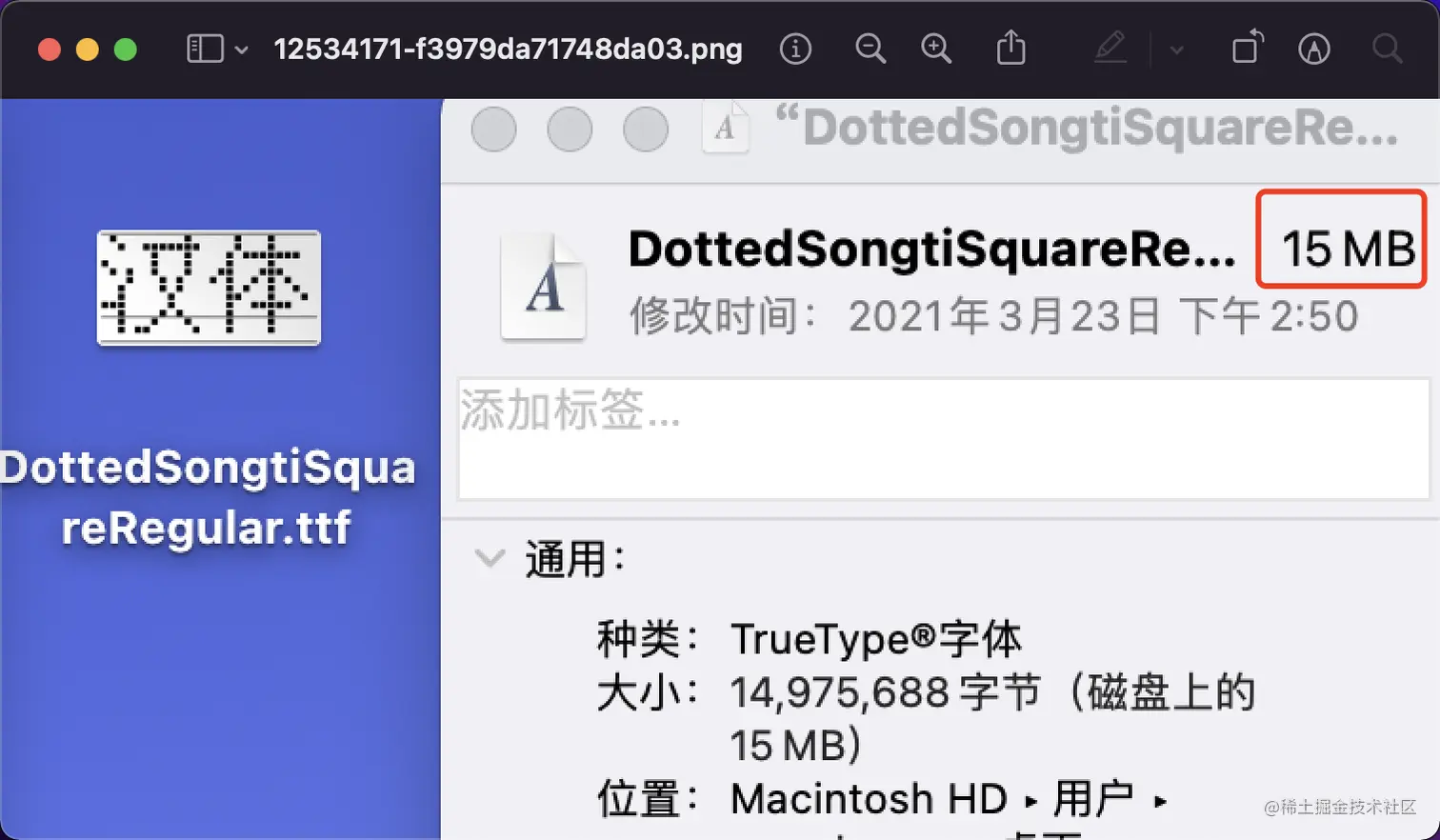Collapse the 通用 section disclosure chevron
The height and width of the screenshot is (840, 1440).
(490, 558)
